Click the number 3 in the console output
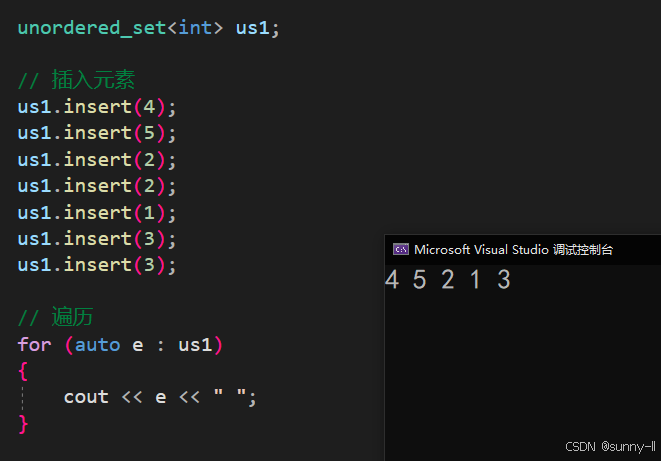The image size is (661, 461). pos(503,281)
